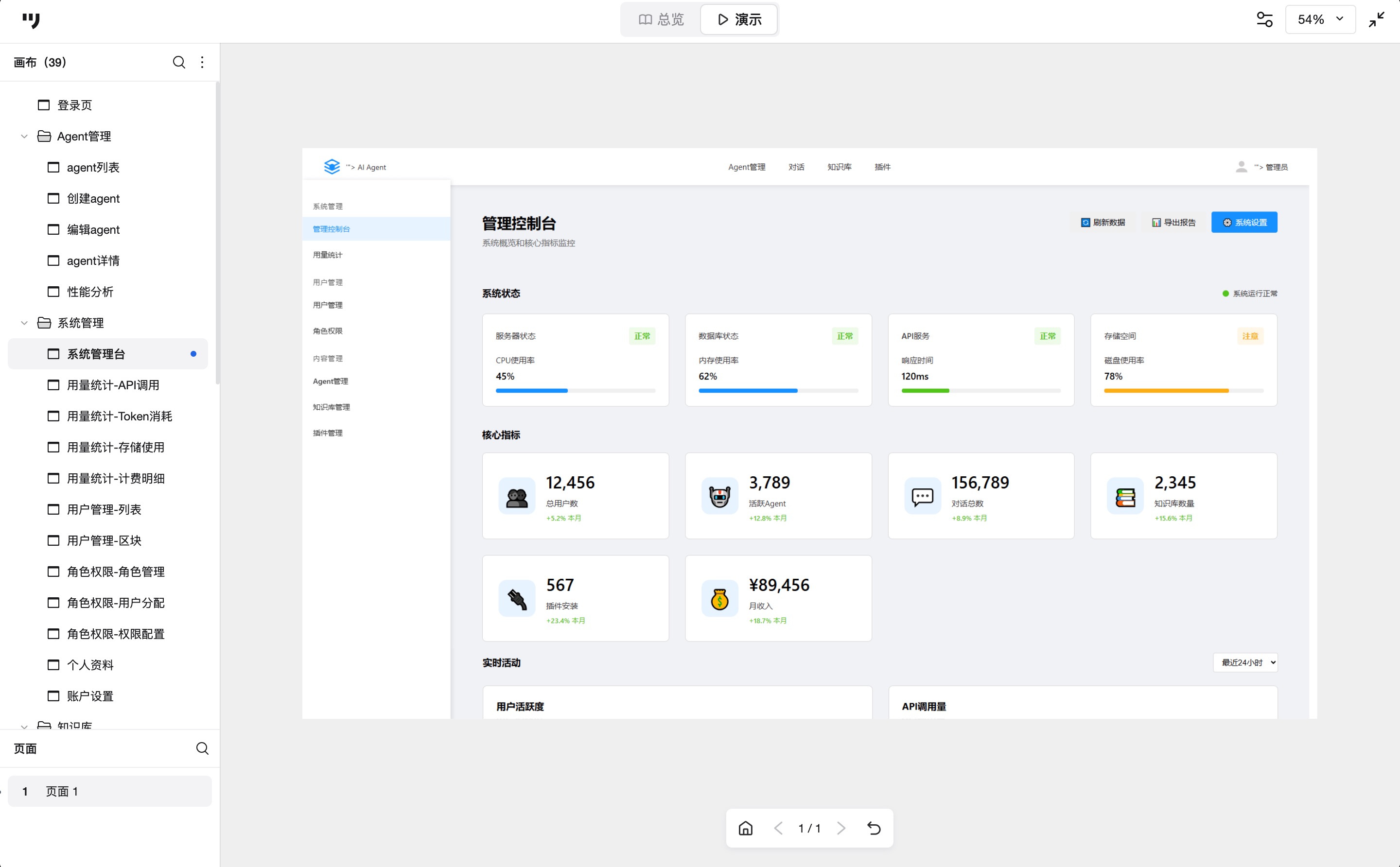Open the 54% zoom dropdown
This screenshot has width=1400, height=867.
[x=1320, y=19]
